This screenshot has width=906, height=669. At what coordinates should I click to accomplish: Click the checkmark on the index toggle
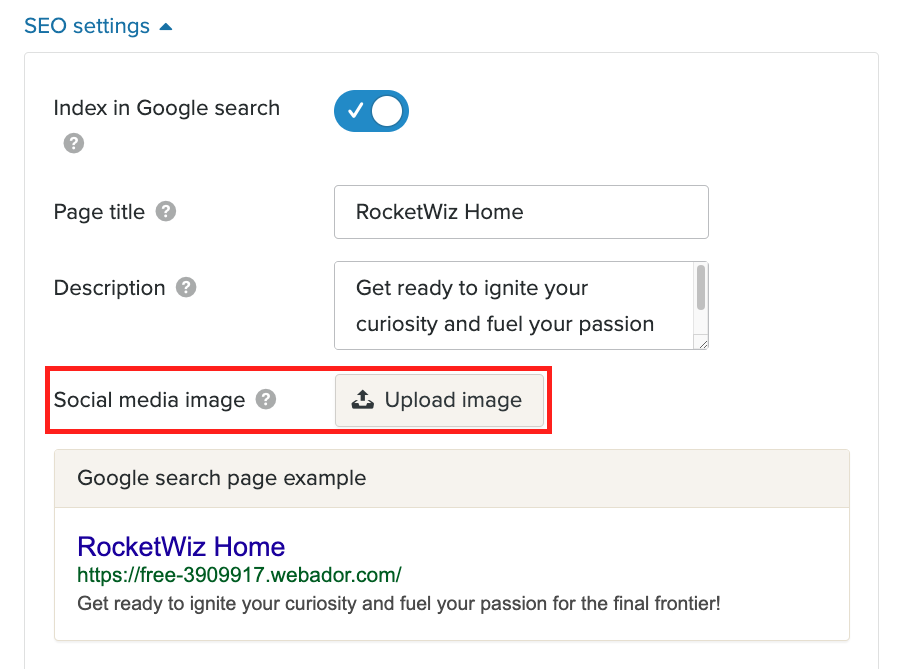pyautogui.click(x=353, y=111)
